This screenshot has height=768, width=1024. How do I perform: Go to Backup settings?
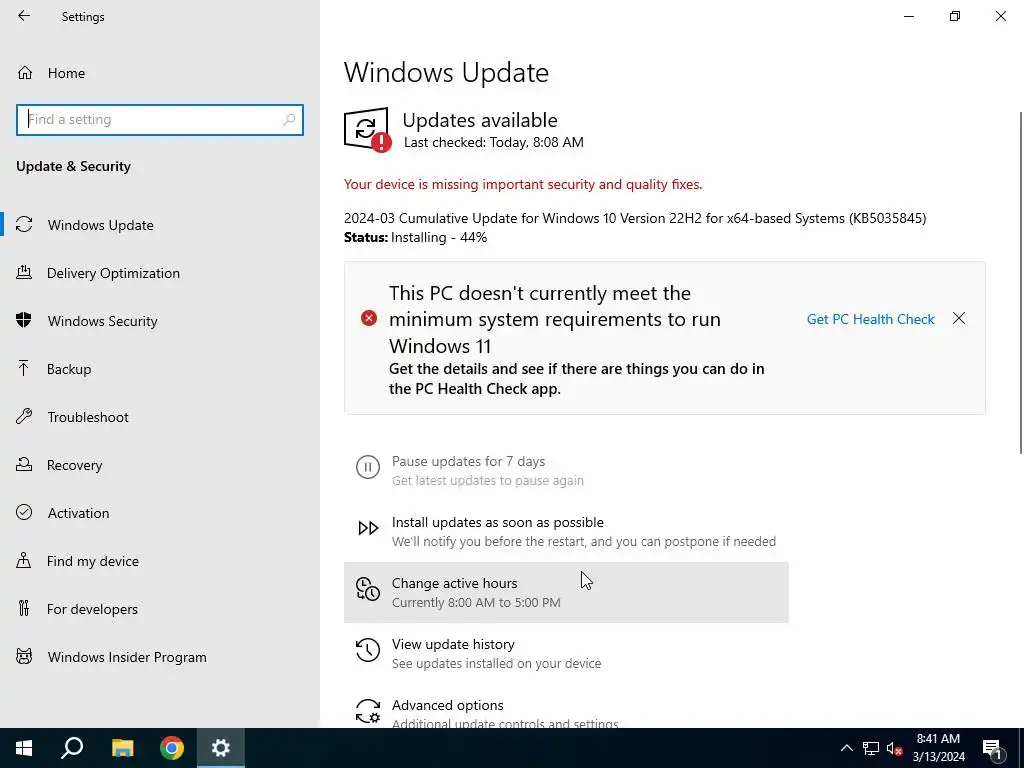coord(160,369)
